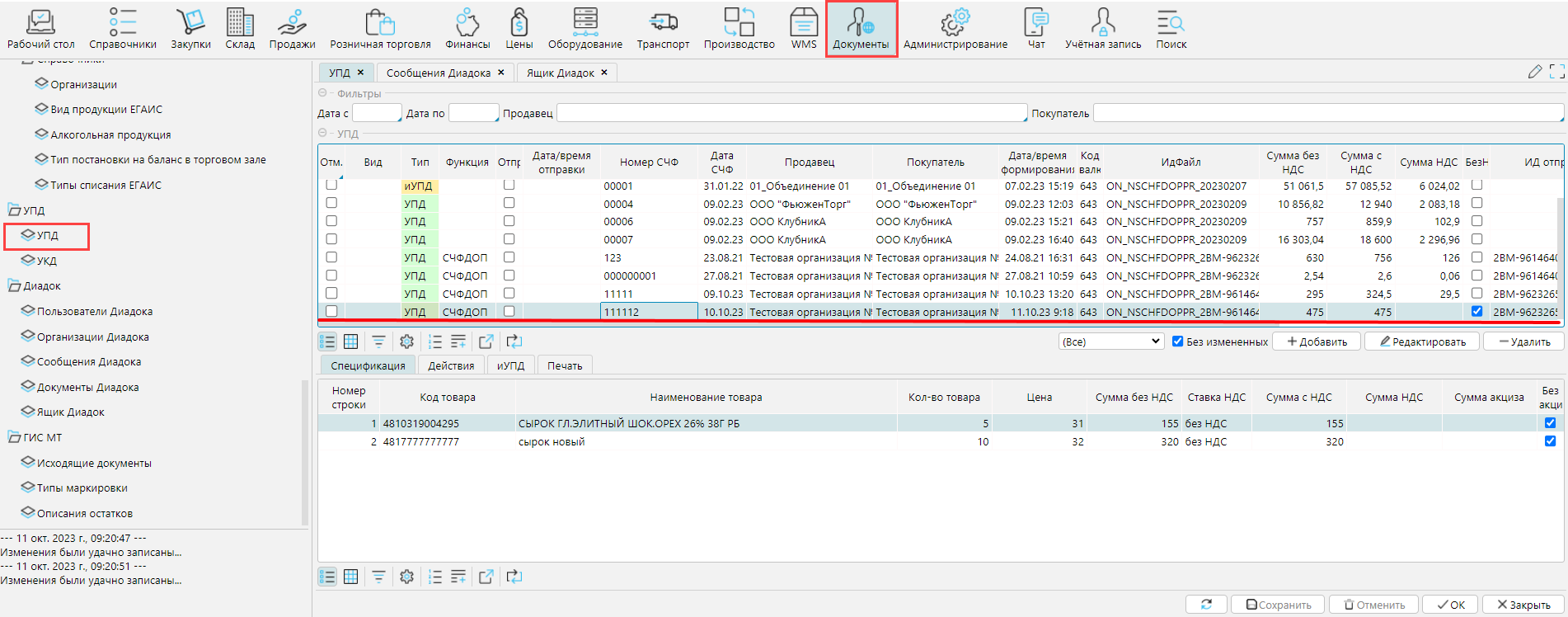
Task: Uncheck the БезН checkbox for document 111112
Action: [1476, 312]
